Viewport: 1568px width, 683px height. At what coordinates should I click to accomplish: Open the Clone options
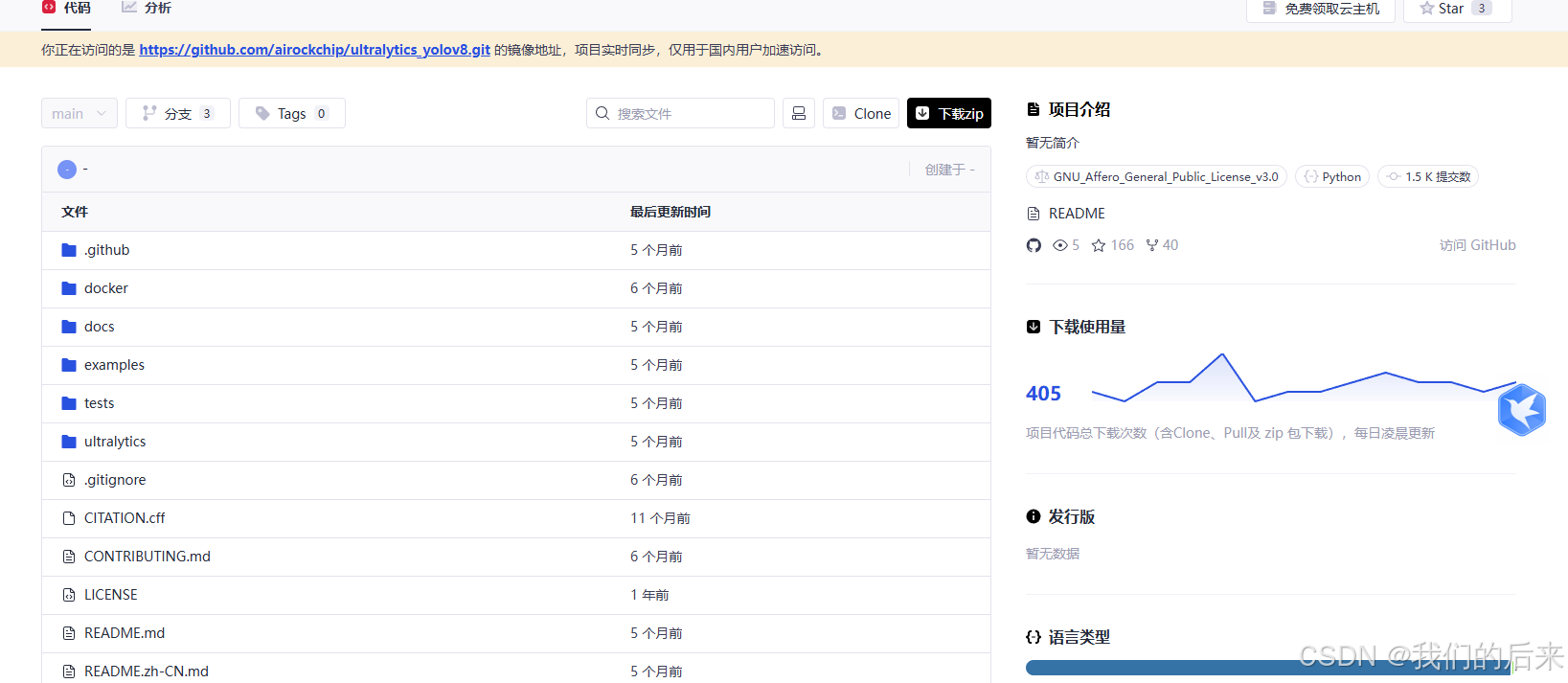coord(861,113)
